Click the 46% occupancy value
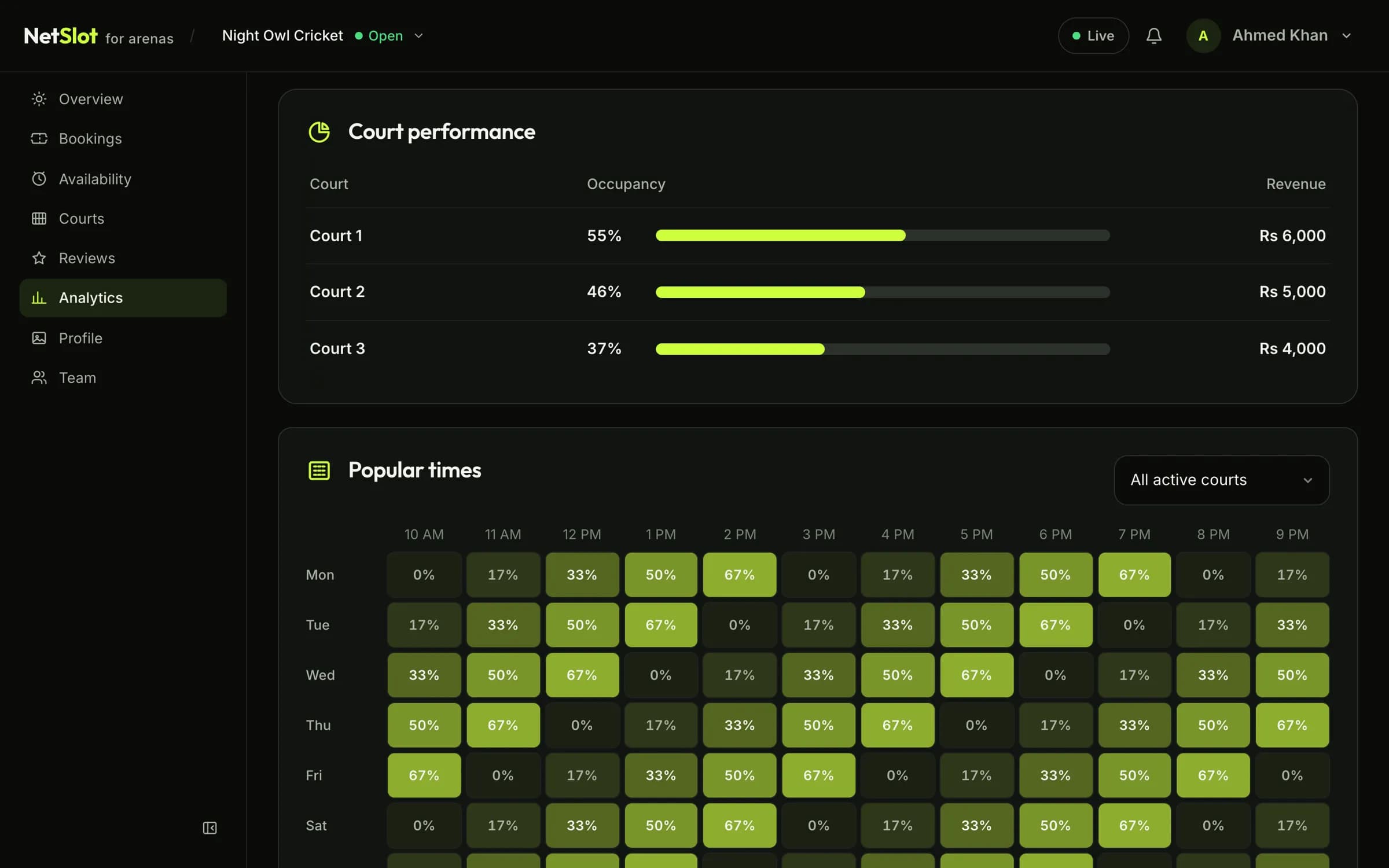This screenshot has width=1389, height=868. (604, 292)
